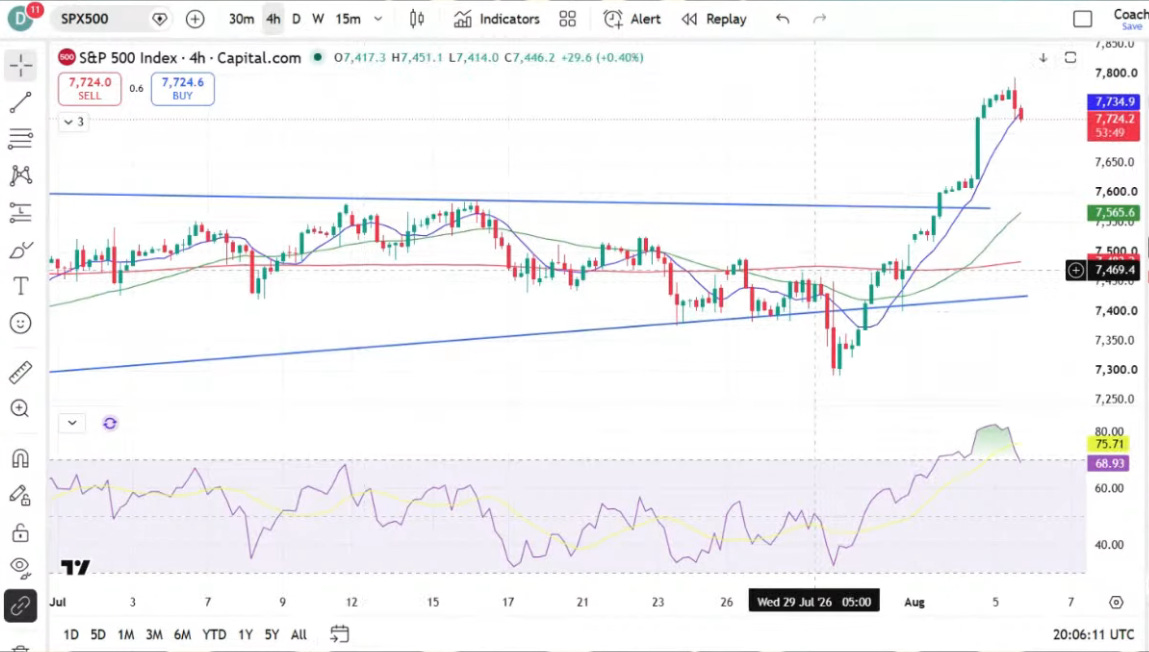Viewport: 1149px width, 652px height.
Task: Click the BUY 7,724.6 button
Action: pyautogui.click(x=182, y=89)
